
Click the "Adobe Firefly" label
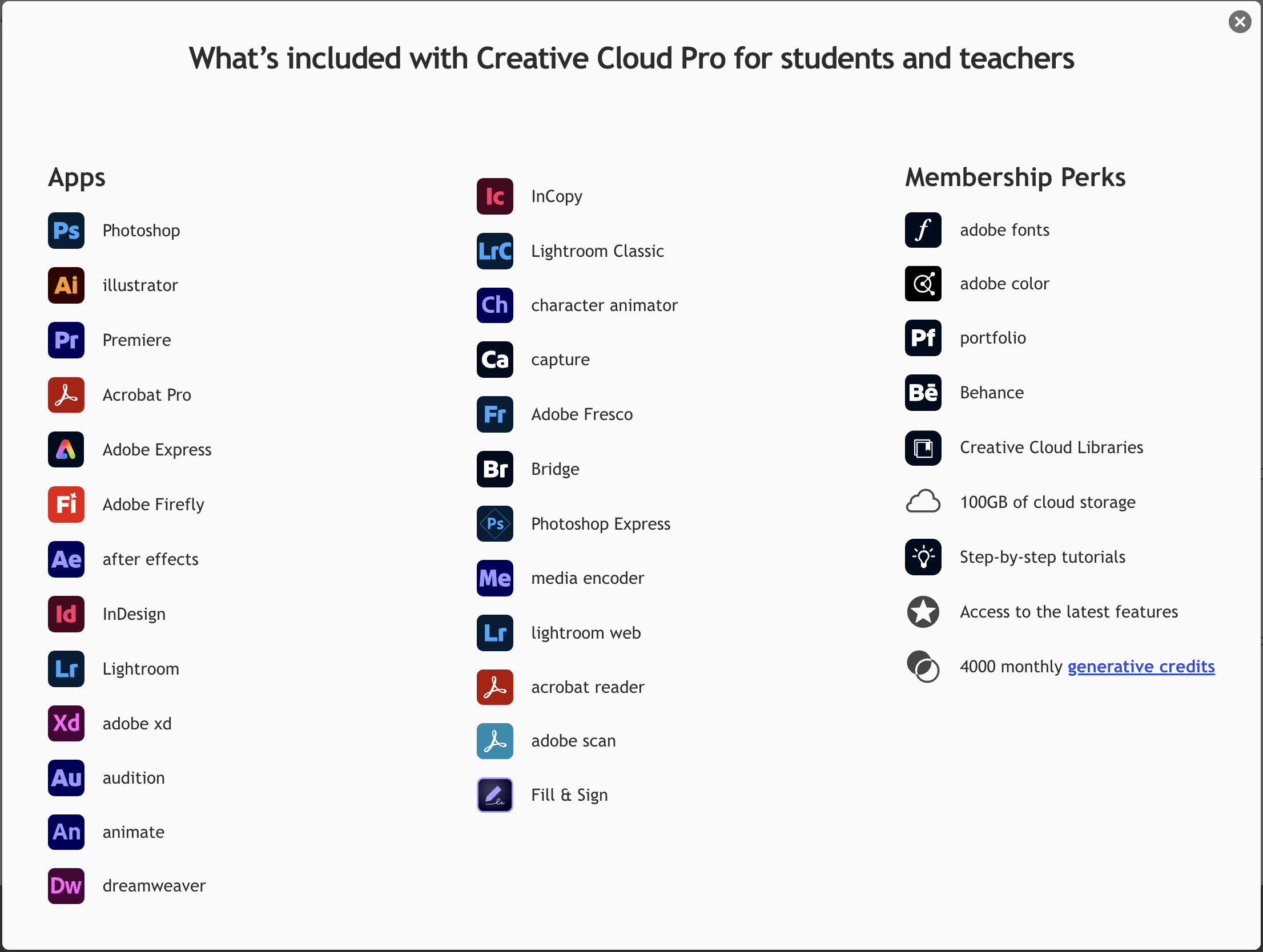coord(154,505)
